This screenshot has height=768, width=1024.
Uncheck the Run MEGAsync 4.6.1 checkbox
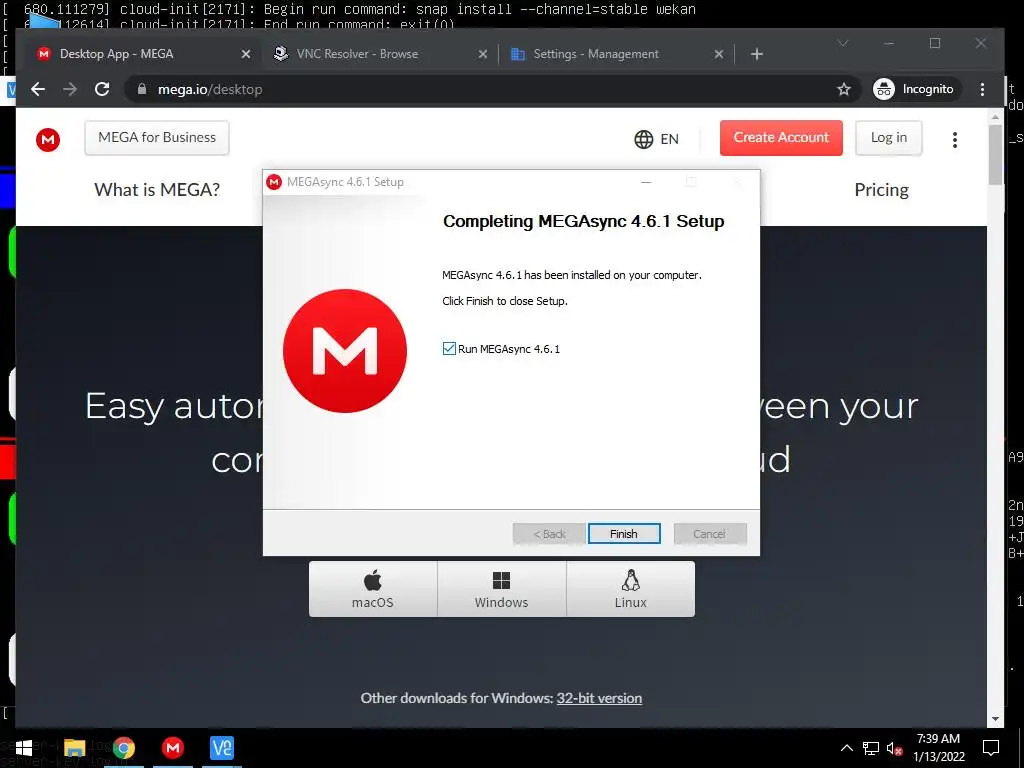pyautogui.click(x=449, y=349)
